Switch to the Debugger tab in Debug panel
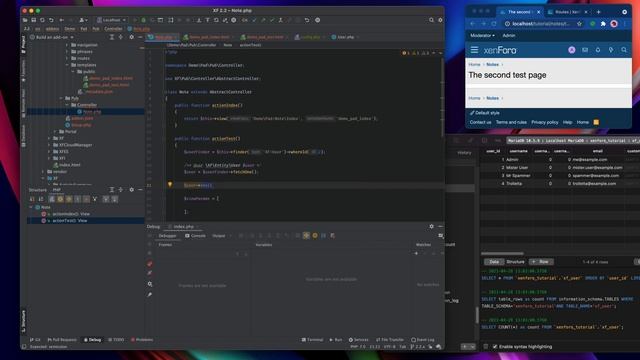Viewport: 640px width, 360px height. (167, 236)
